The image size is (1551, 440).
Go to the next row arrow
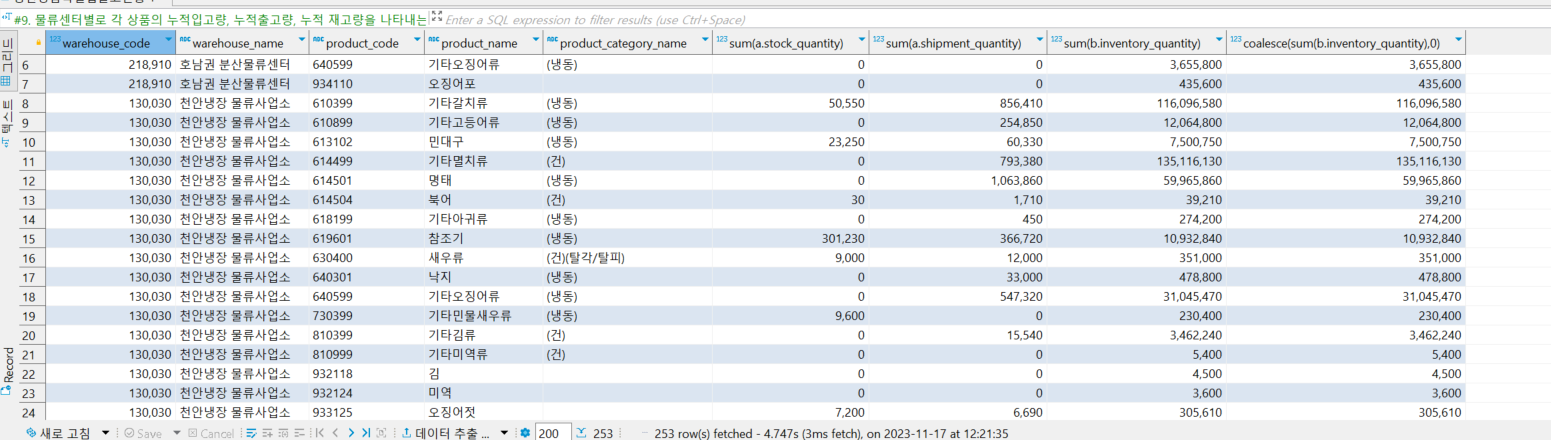(x=351, y=433)
